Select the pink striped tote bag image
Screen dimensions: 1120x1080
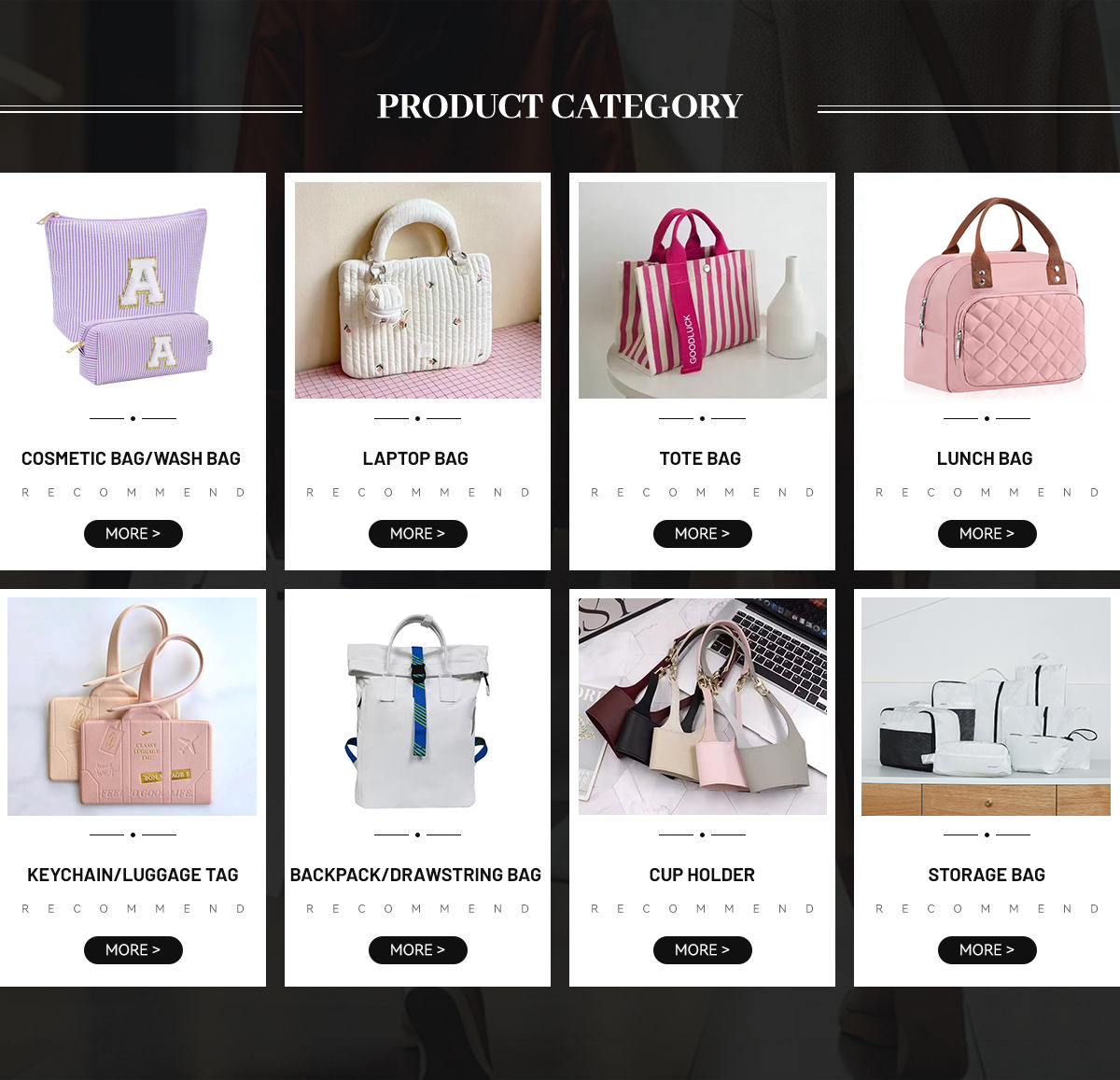703,290
